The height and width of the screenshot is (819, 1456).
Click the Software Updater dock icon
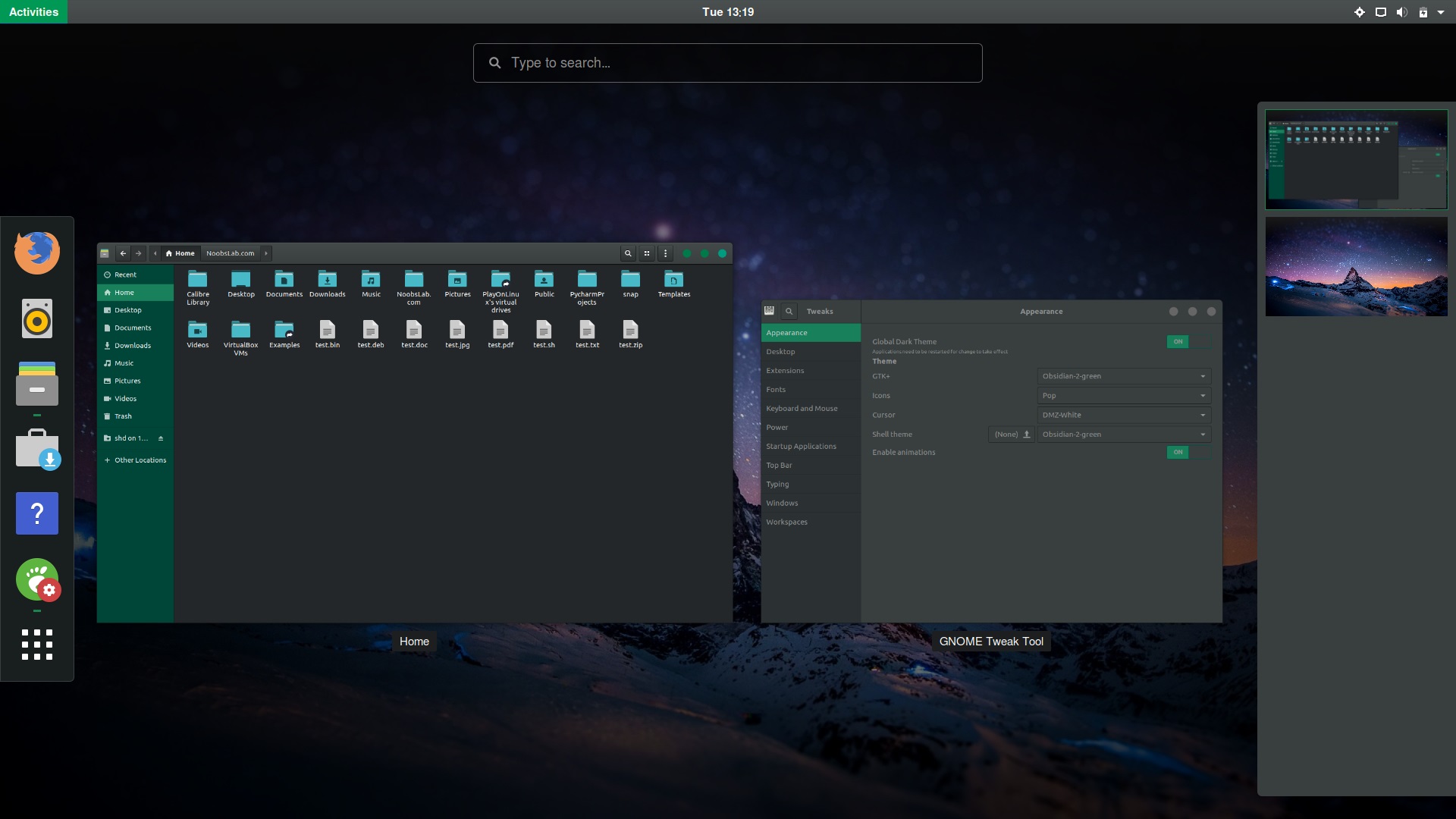[x=36, y=449]
